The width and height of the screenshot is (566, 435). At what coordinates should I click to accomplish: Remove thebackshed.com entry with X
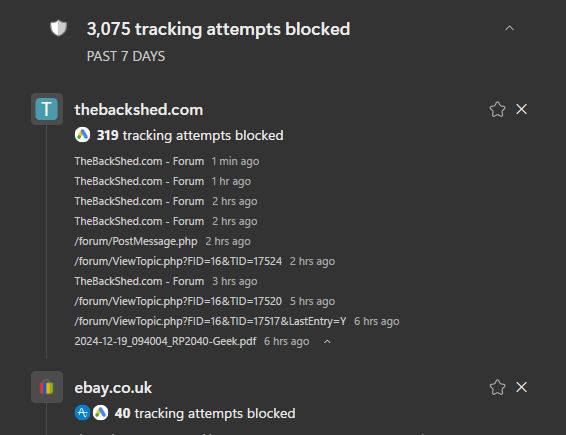[522, 109]
